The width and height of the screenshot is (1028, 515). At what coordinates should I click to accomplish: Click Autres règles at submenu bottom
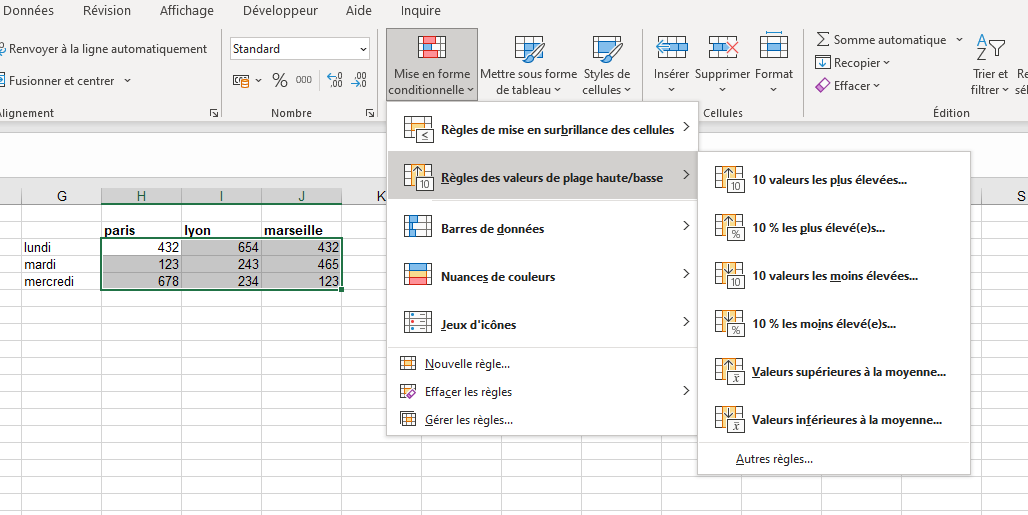point(774,459)
